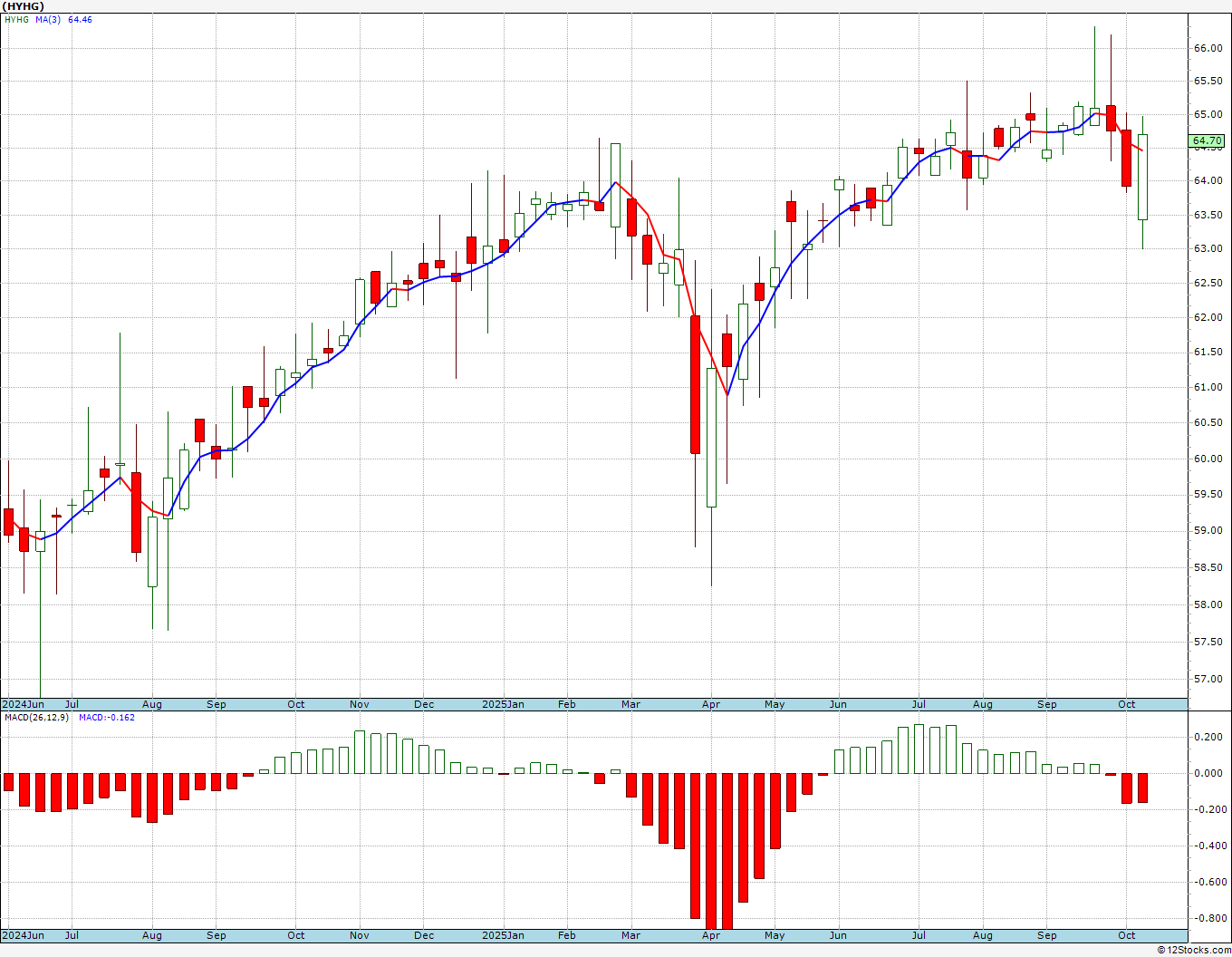The height and width of the screenshot is (957, 1232).
Task: Select Mar on the MACD panel axis
Action: point(630,935)
